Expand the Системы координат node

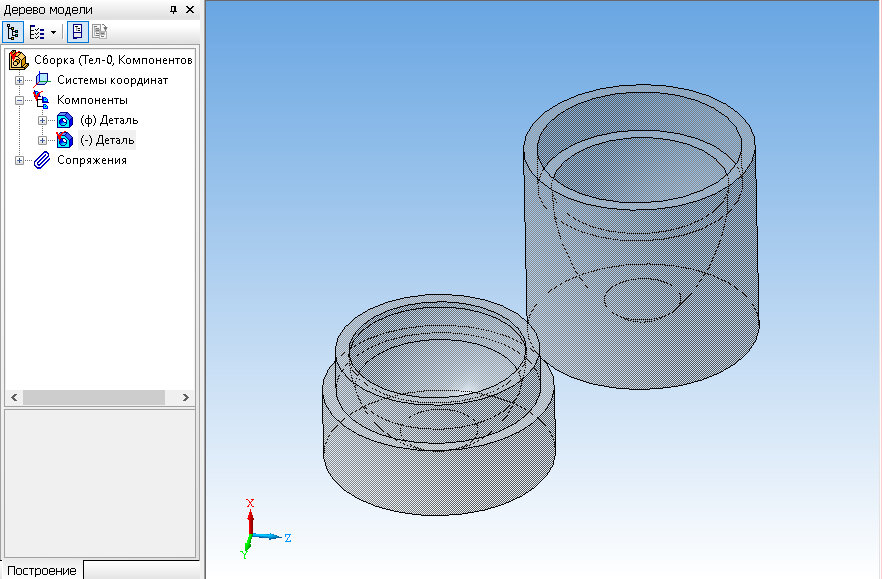click(19, 80)
